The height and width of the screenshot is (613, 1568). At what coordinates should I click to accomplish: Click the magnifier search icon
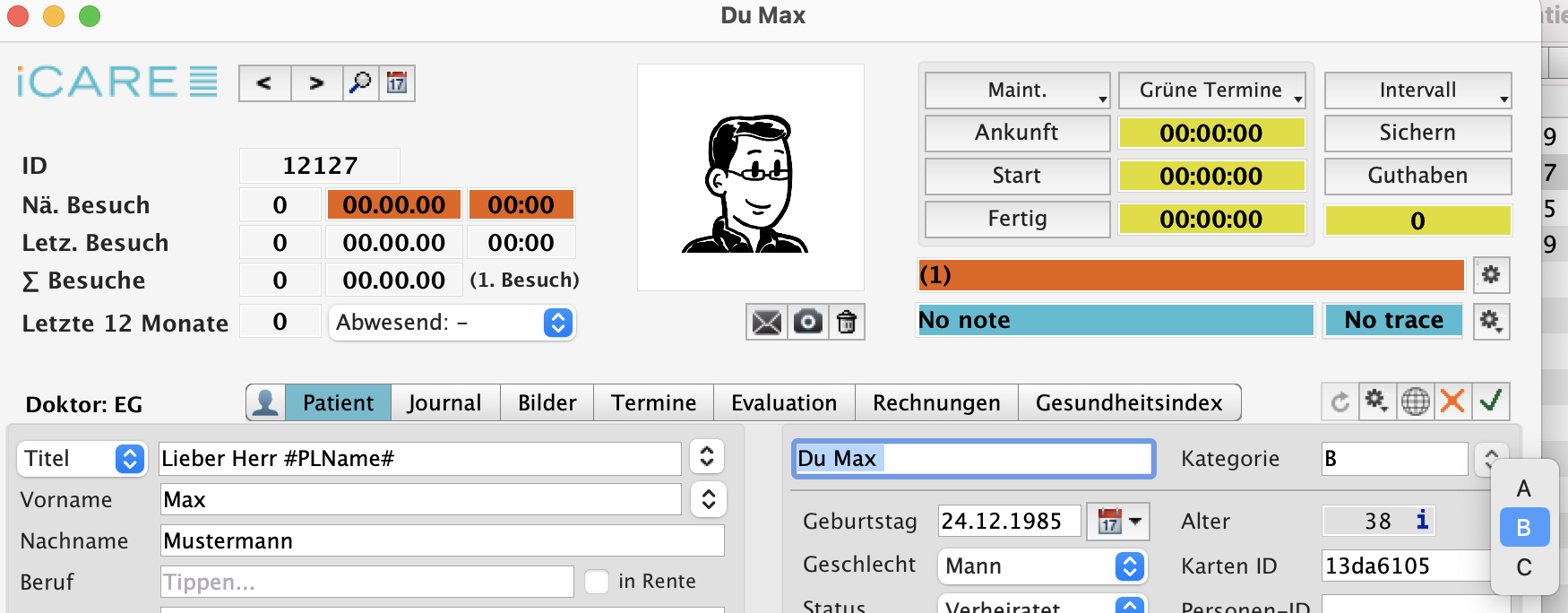coord(360,83)
